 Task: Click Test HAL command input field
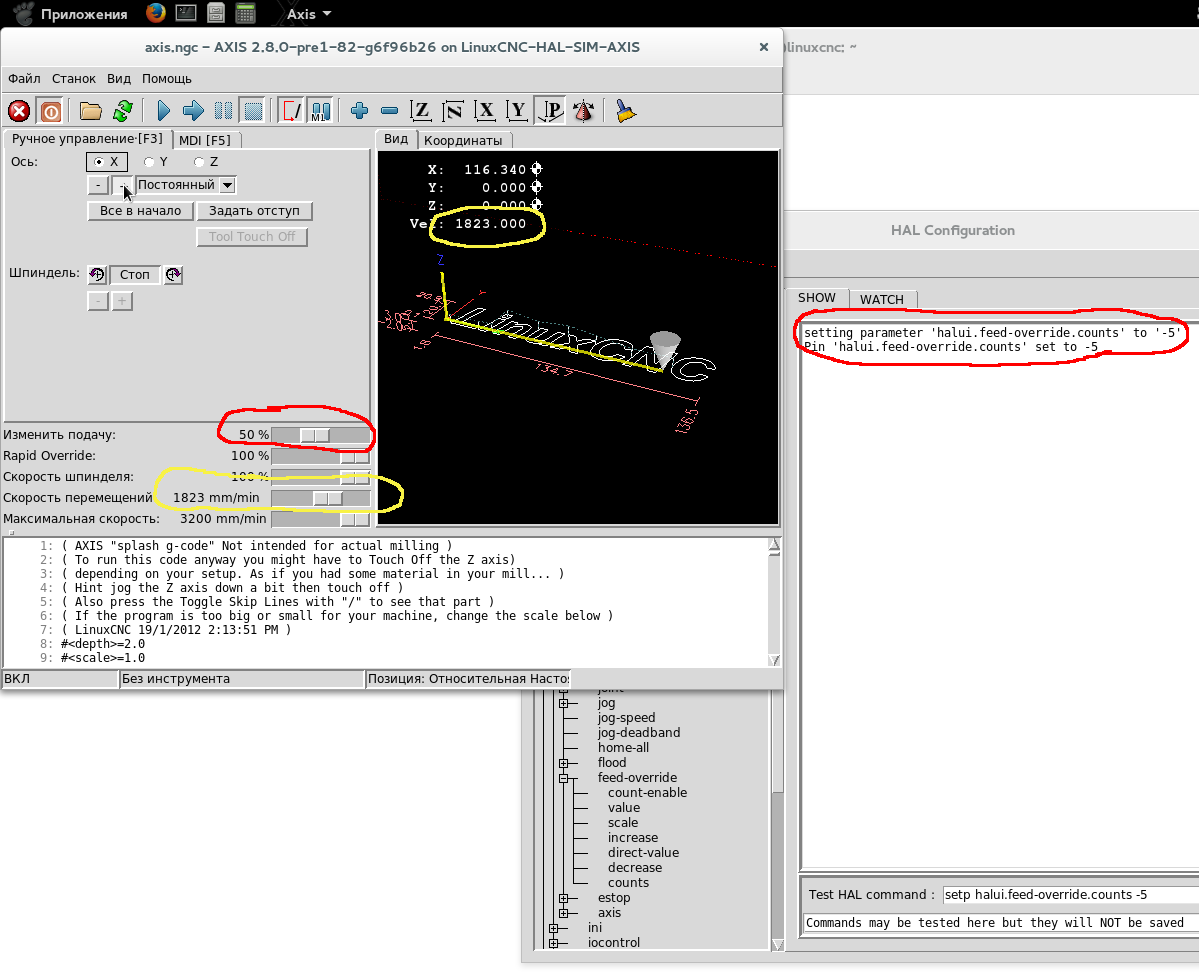[1071, 895]
